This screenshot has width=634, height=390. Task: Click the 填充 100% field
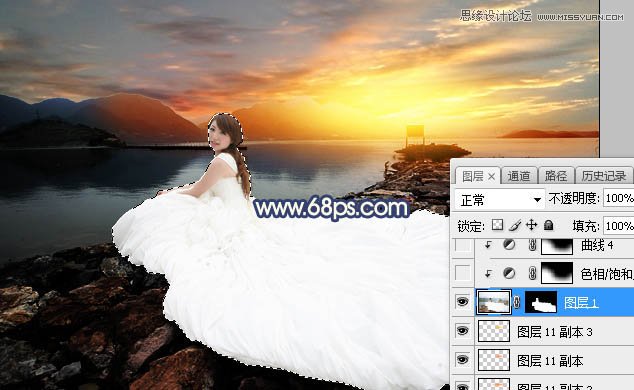click(619, 226)
